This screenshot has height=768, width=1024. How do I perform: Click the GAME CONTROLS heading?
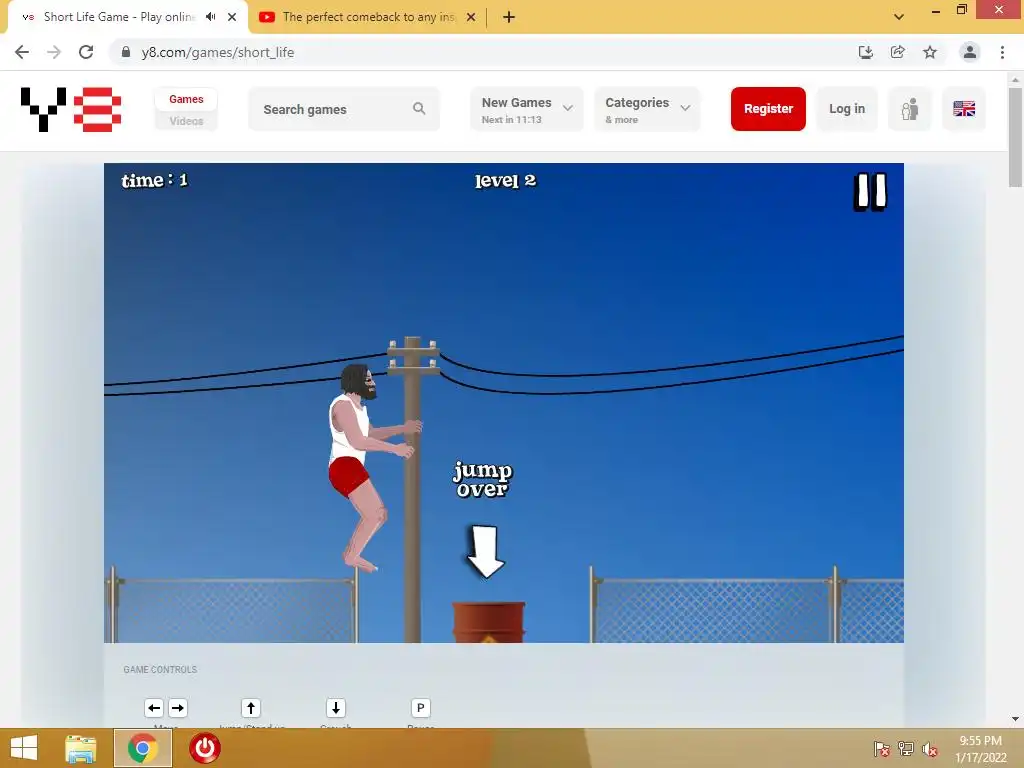(160, 669)
